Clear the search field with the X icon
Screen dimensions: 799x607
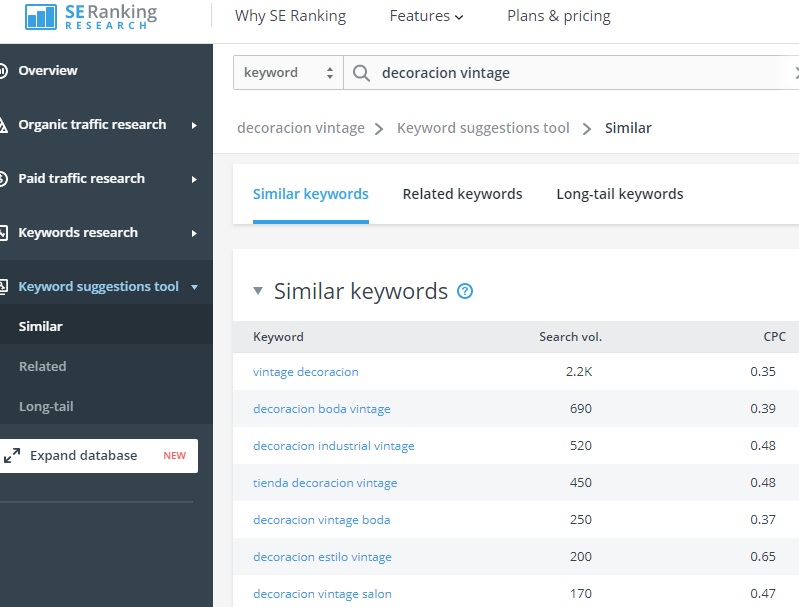pos(796,73)
